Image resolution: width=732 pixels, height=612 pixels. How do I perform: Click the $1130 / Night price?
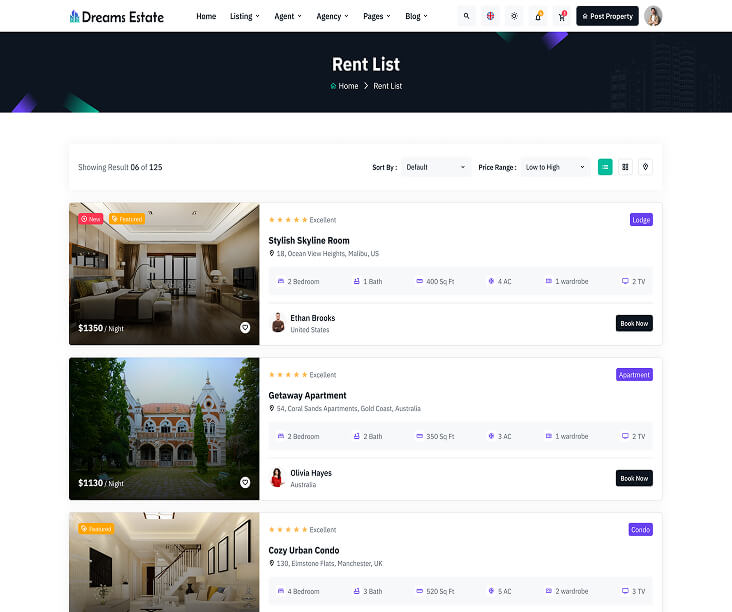pos(101,483)
